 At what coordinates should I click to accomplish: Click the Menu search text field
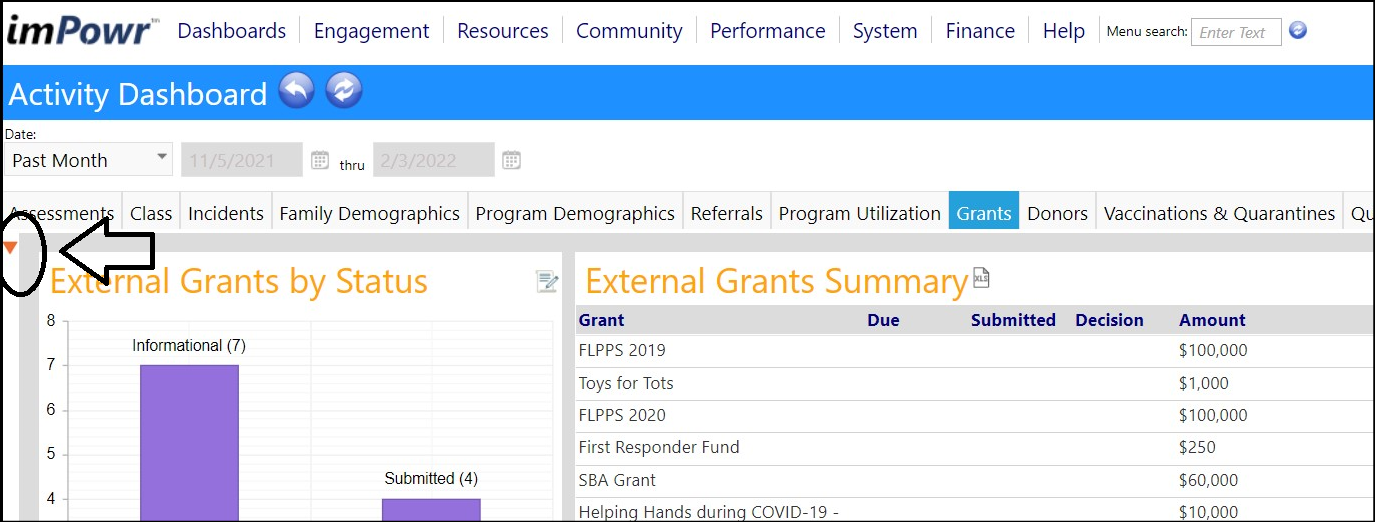[x=1236, y=32]
